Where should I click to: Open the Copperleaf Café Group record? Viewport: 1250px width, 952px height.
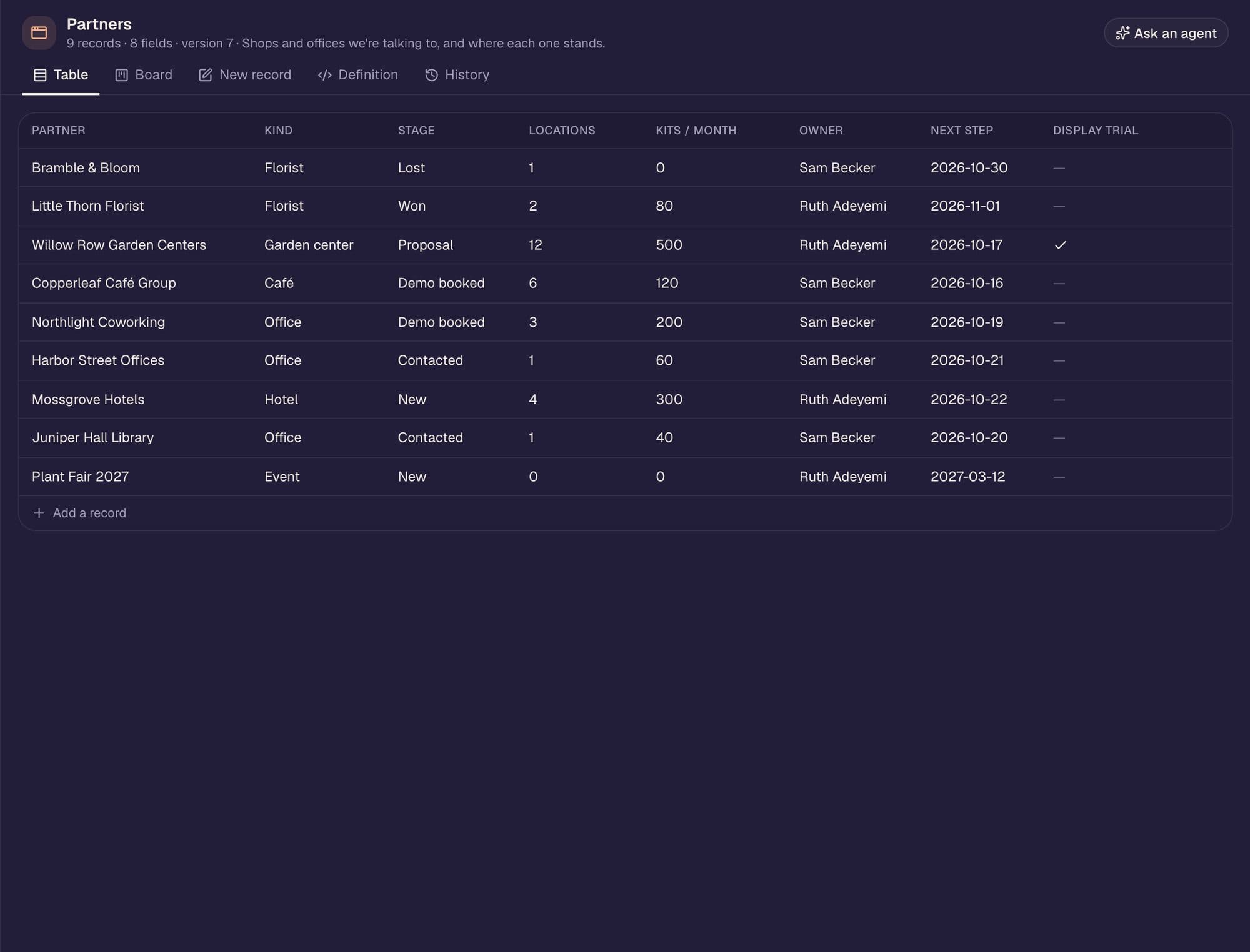[104, 283]
